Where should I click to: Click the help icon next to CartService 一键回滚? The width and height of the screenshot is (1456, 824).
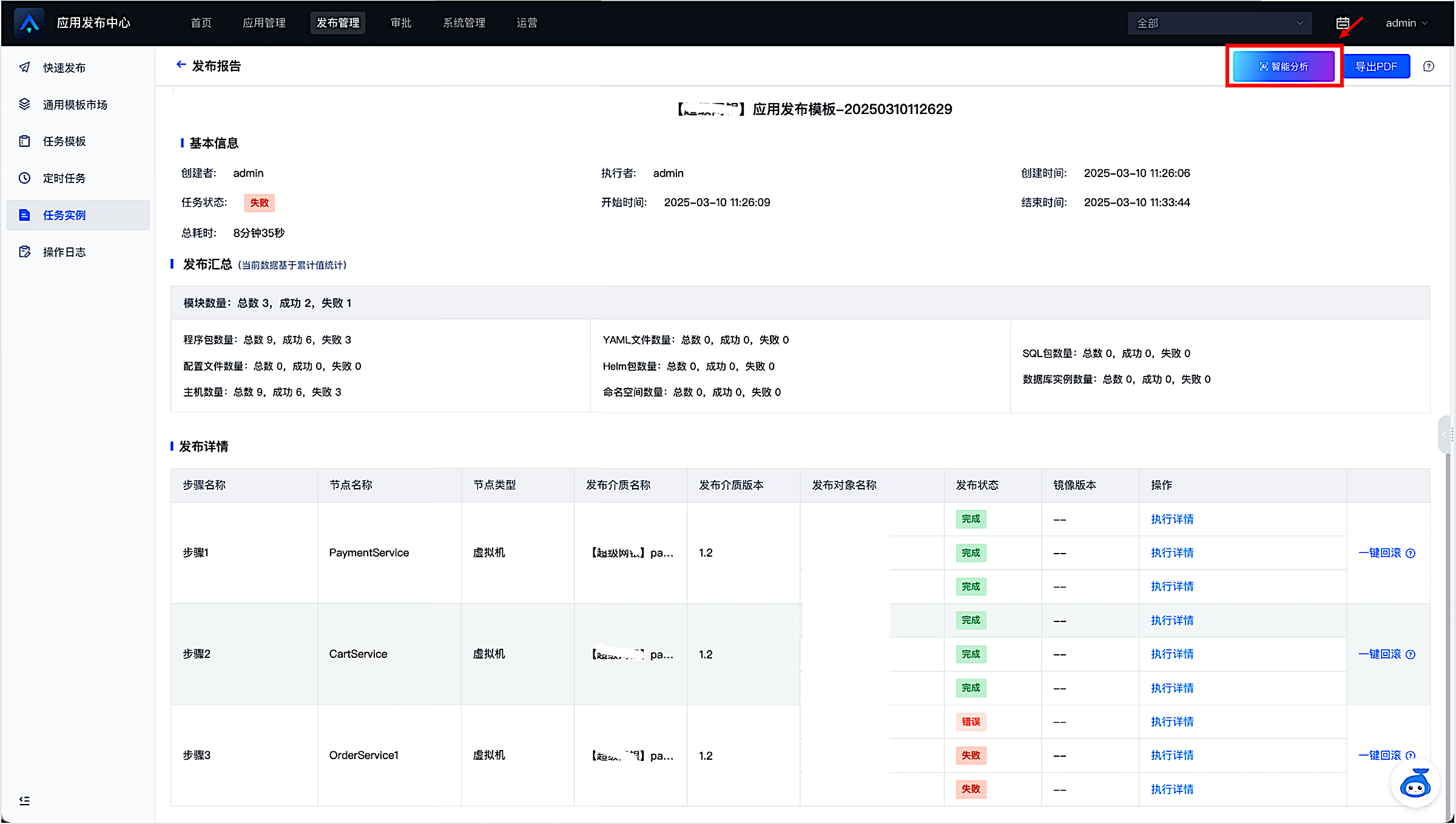tap(1410, 654)
